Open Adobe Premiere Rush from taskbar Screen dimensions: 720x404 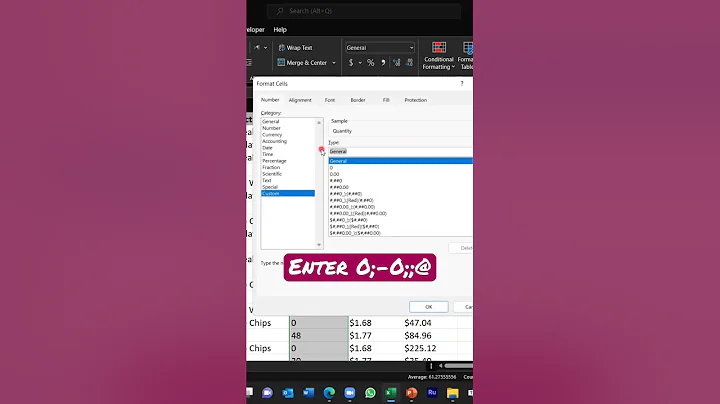432,393
